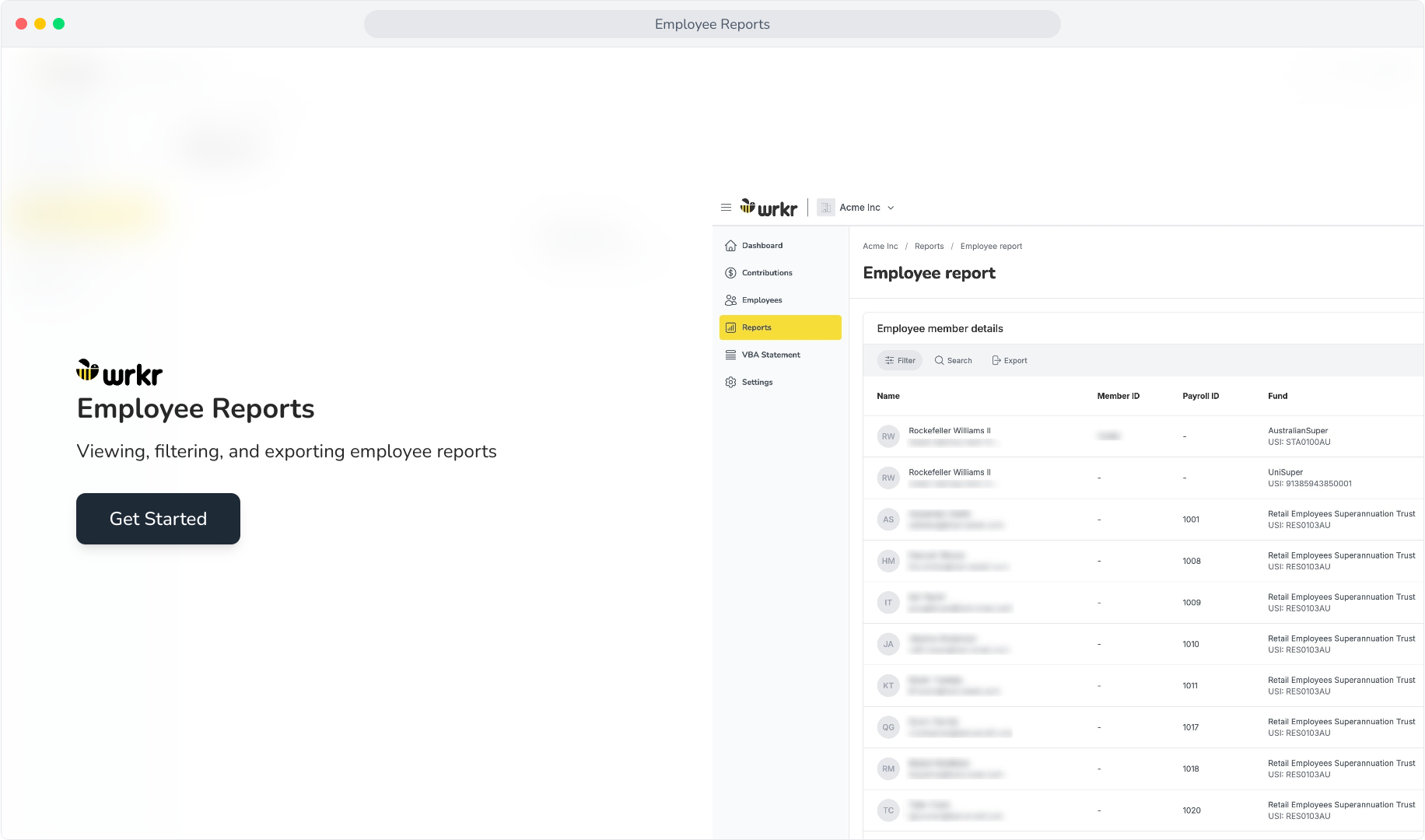Click the RW avatar for AustralianSuper row

pos(888,436)
